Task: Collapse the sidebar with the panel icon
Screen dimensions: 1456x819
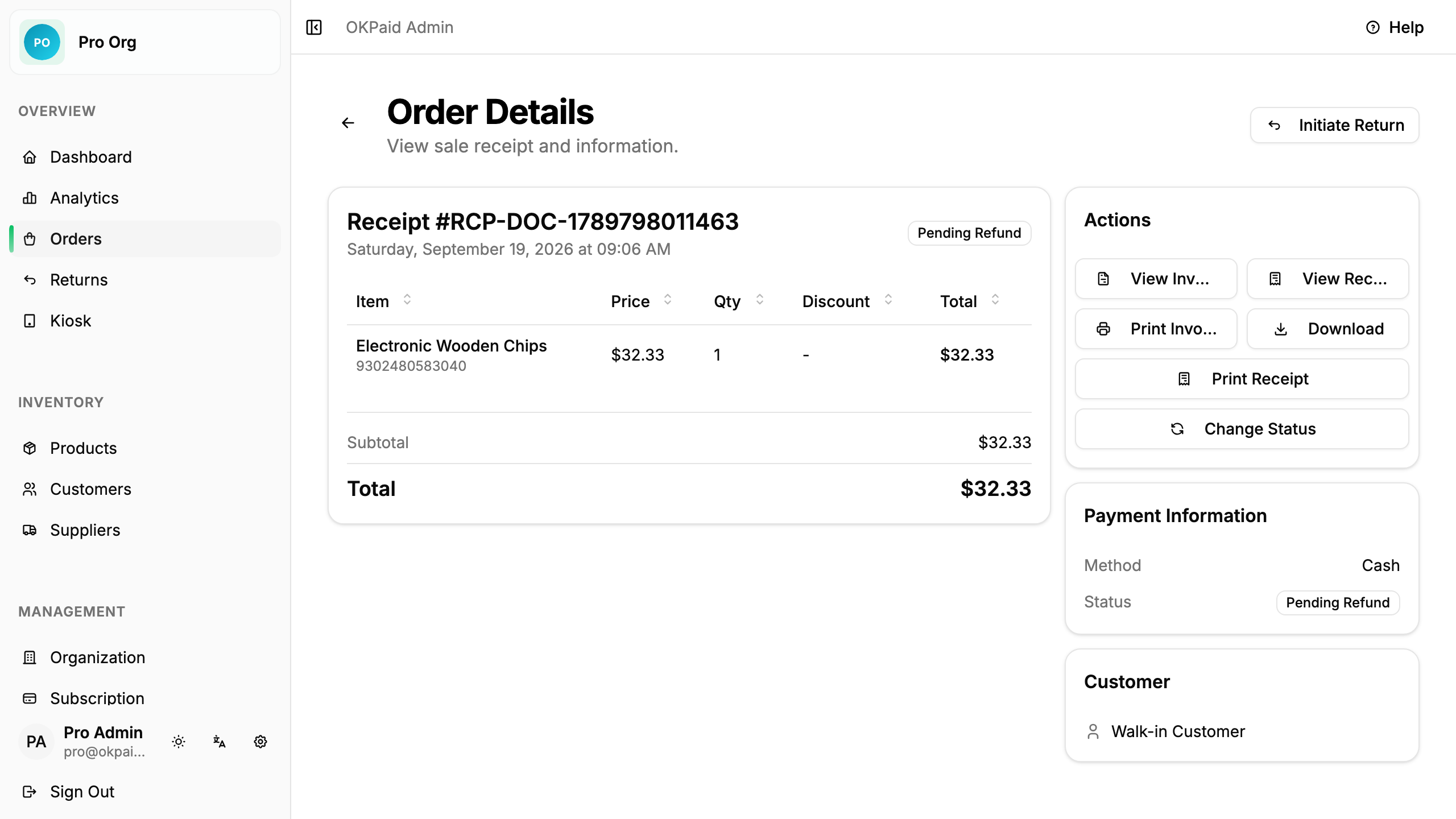Action: click(x=314, y=27)
